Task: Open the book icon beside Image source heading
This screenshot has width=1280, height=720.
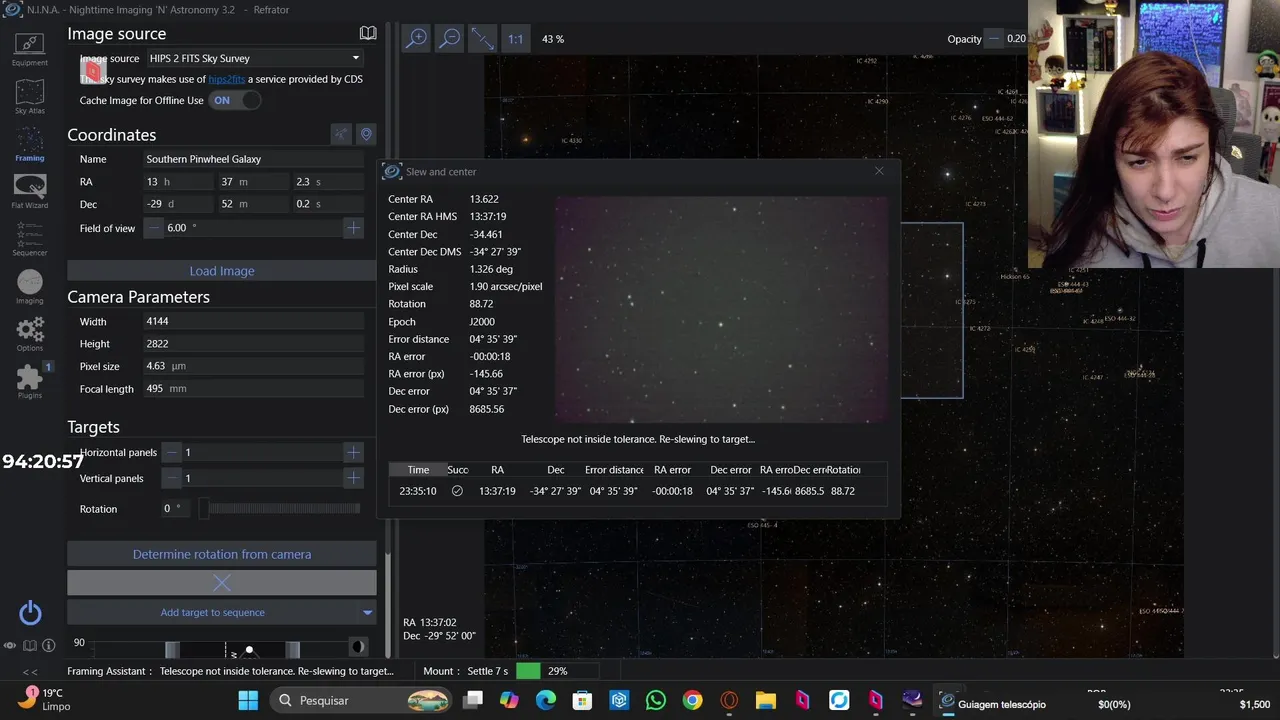Action: coord(368,33)
